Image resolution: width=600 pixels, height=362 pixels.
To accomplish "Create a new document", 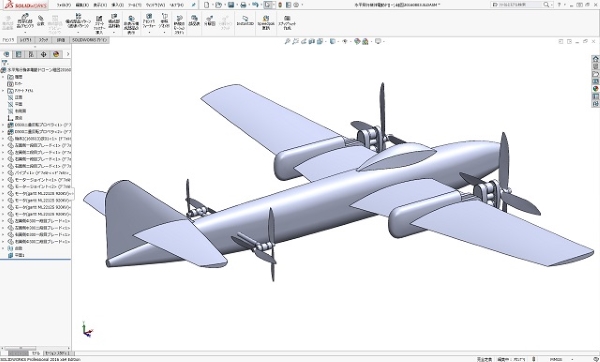I will coord(207,5).
